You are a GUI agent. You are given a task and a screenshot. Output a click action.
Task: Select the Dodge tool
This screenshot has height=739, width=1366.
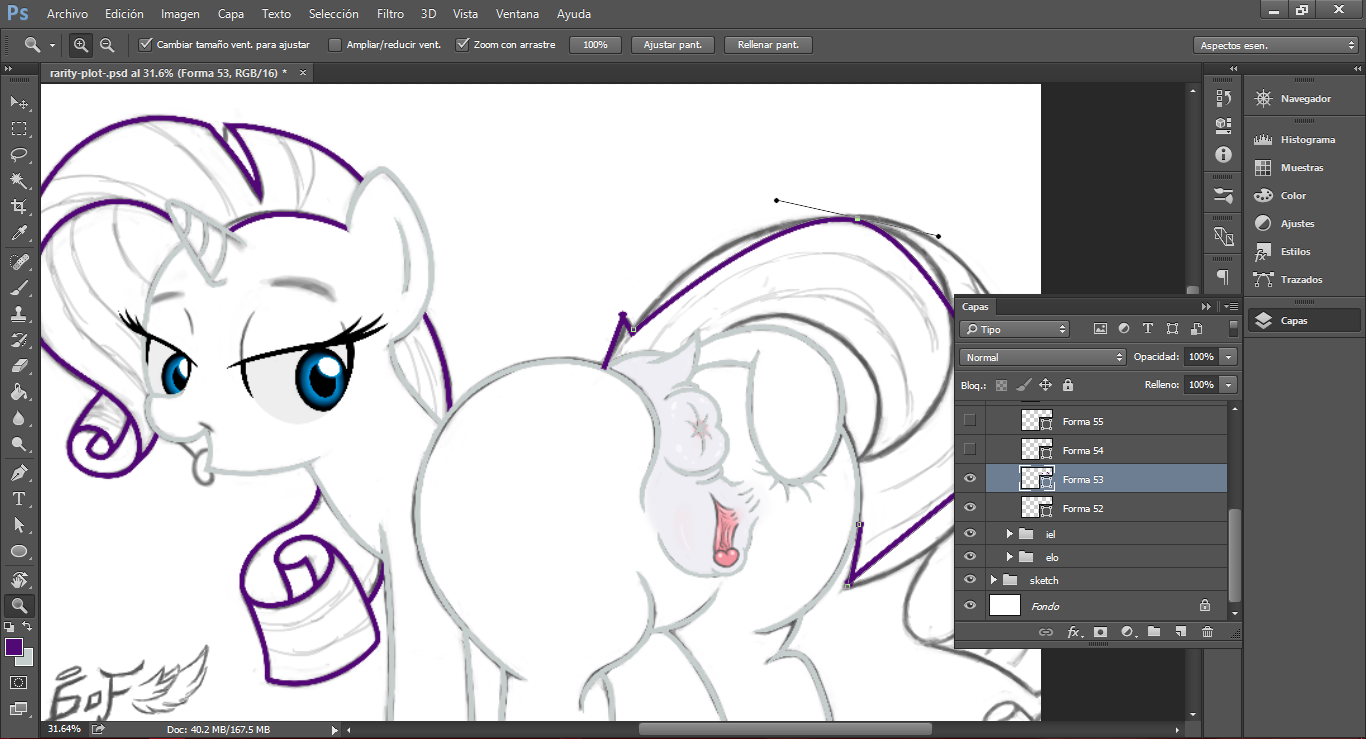click(19, 444)
